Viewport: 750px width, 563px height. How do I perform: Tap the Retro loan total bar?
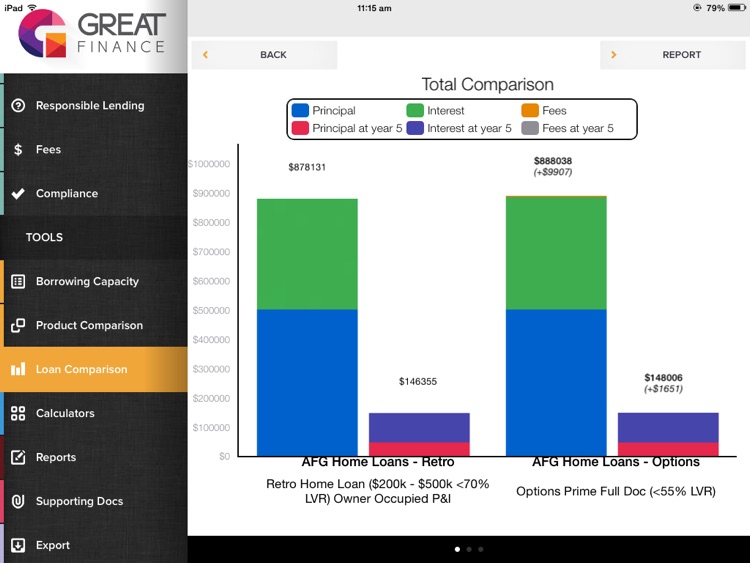(x=307, y=327)
